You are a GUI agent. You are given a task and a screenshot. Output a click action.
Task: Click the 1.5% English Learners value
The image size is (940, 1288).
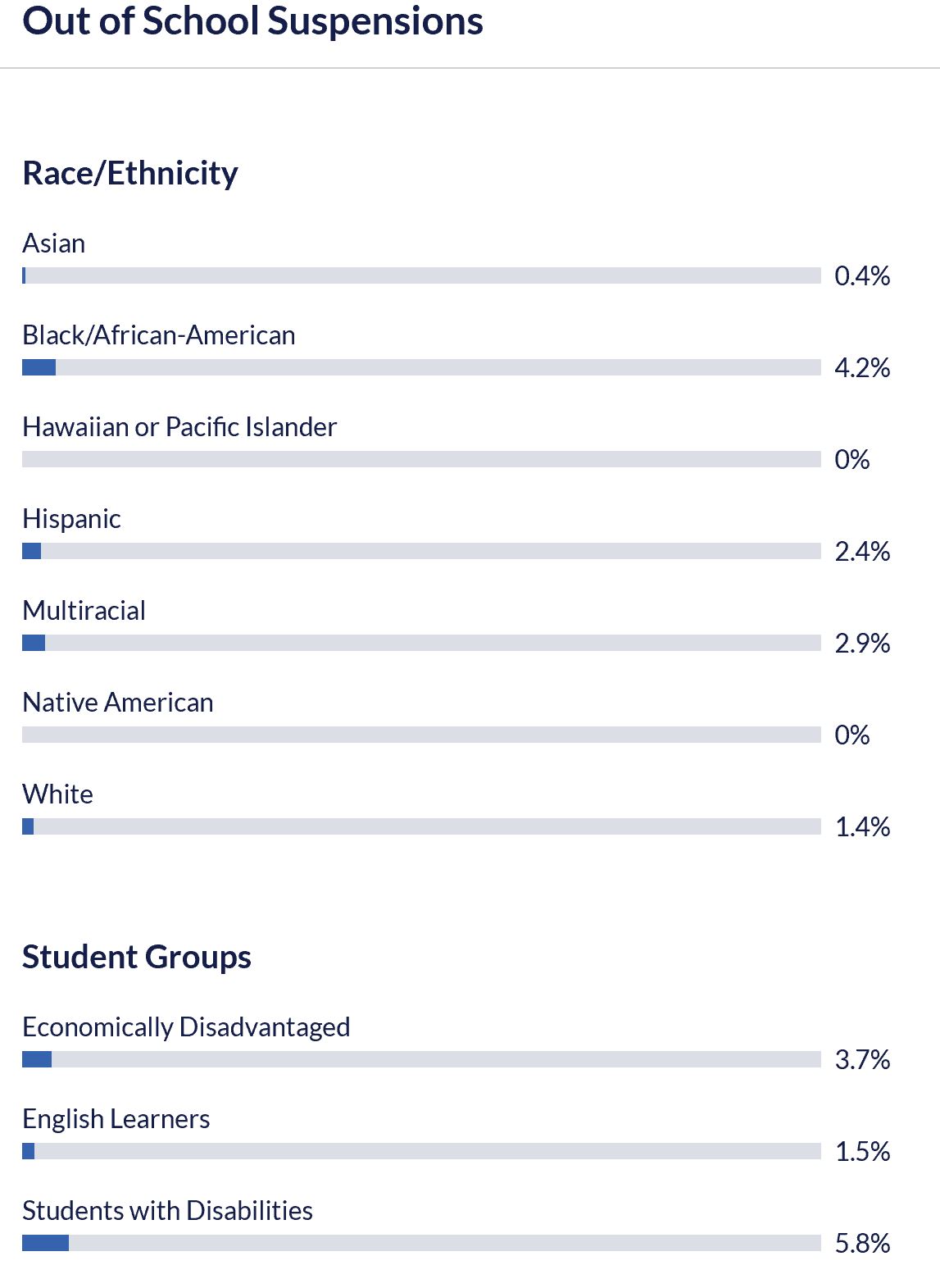[x=862, y=1151]
